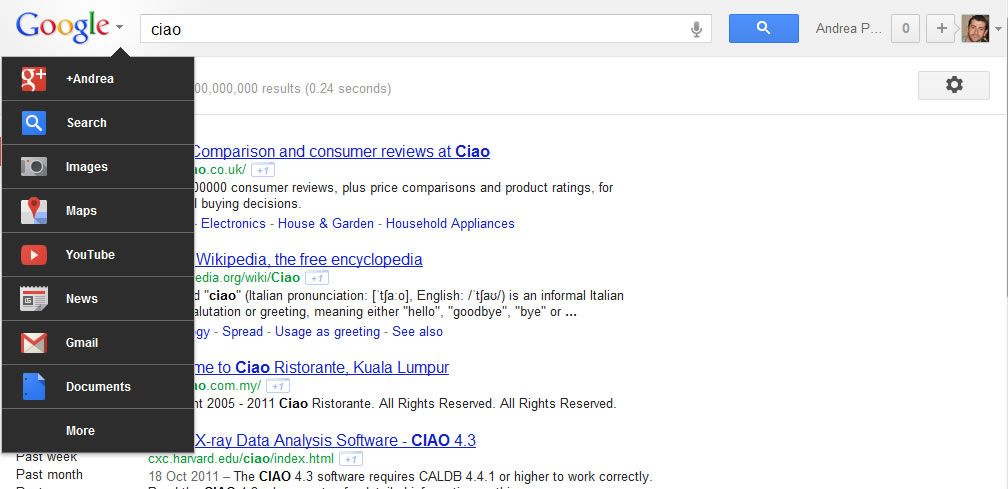Image resolution: width=1008 pixels, height=489 pixels.
Task: Open the Wikipedia free encyclopedia result
Action: pyautogui.click(x=308, y=260)
